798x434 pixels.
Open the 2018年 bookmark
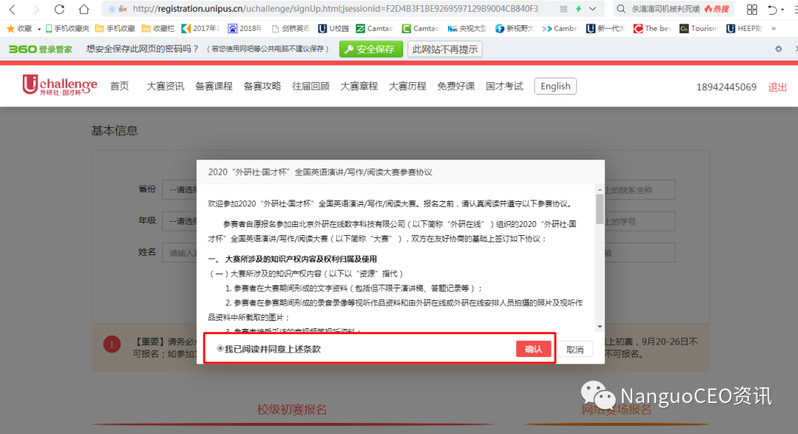[245, 28]
